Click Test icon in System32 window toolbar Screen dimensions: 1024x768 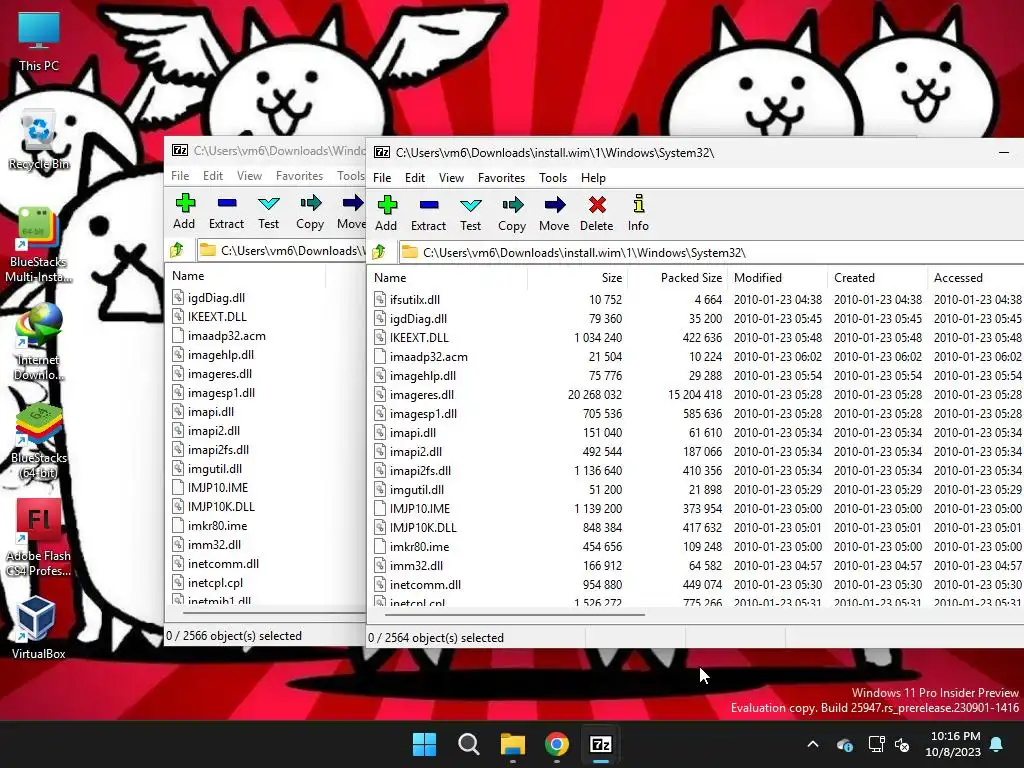[470, 213]
